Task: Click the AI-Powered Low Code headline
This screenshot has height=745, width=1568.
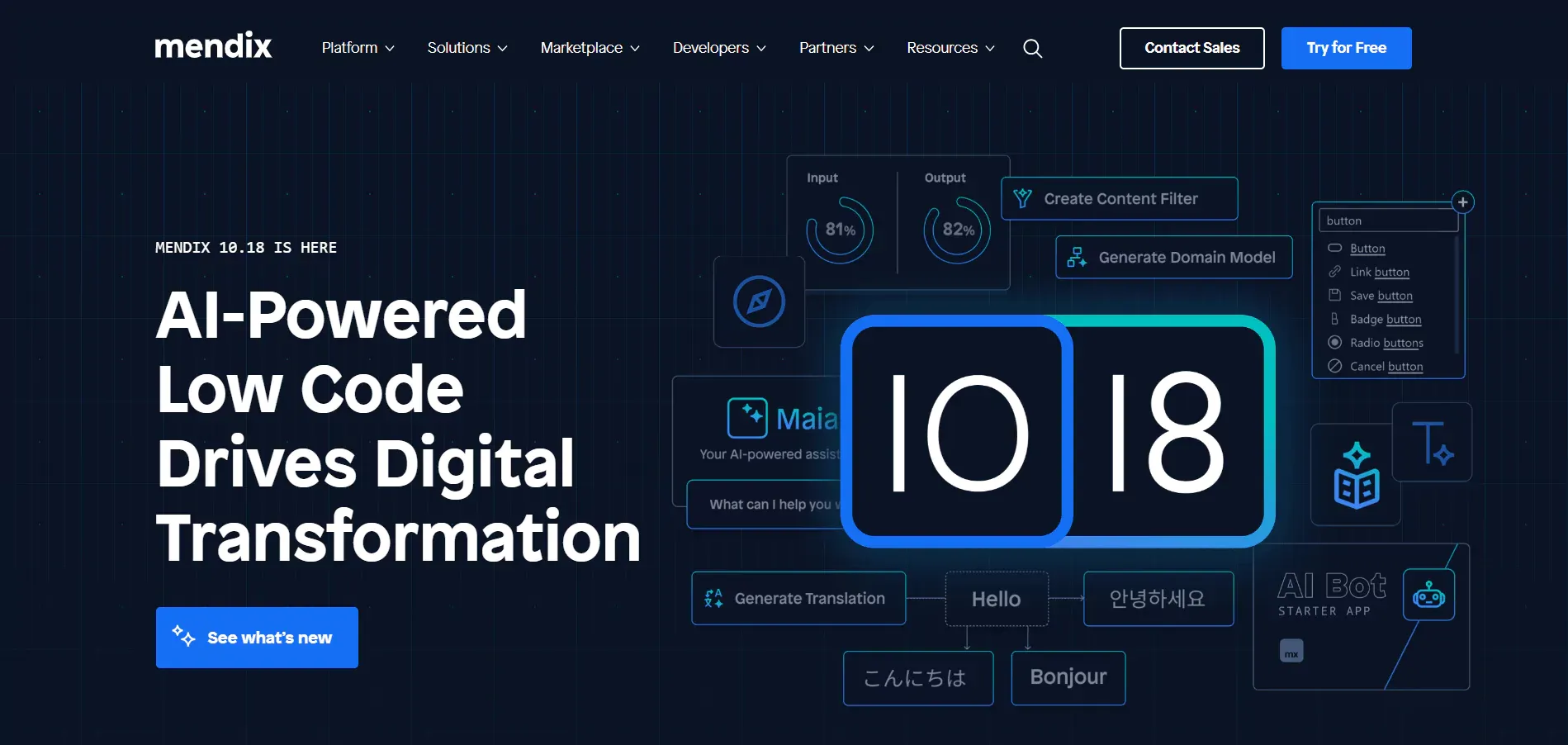Action: 398,426
